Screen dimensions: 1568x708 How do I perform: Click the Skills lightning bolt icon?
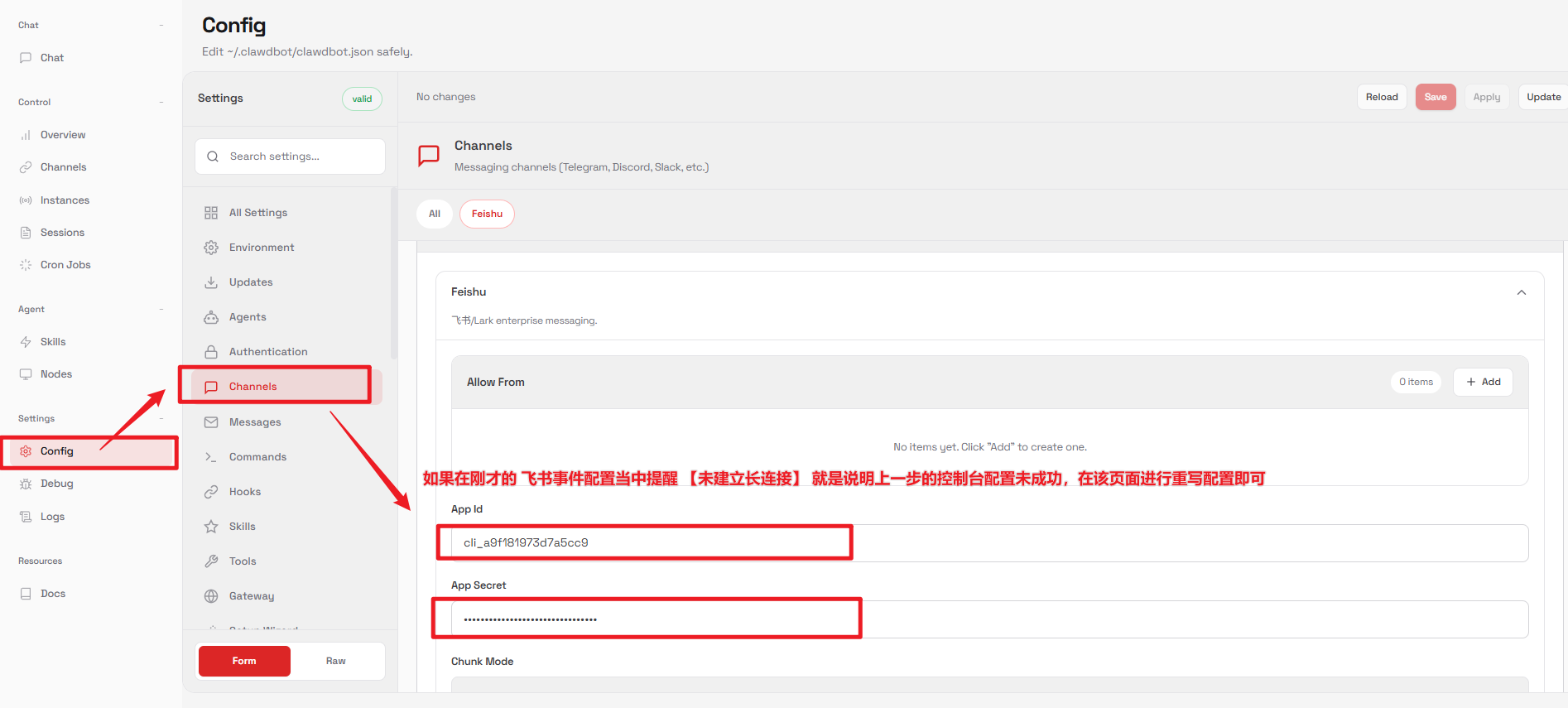click(x=26, y=342)
